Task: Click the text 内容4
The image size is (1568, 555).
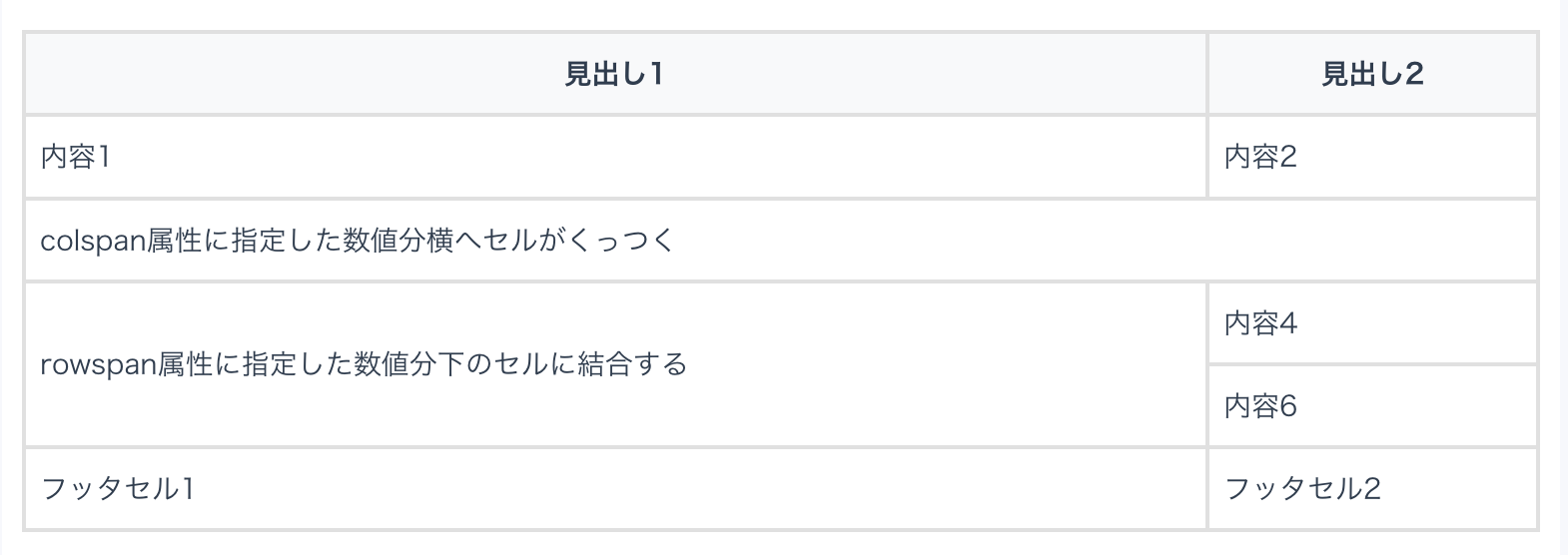Action: pos(1260,323)
